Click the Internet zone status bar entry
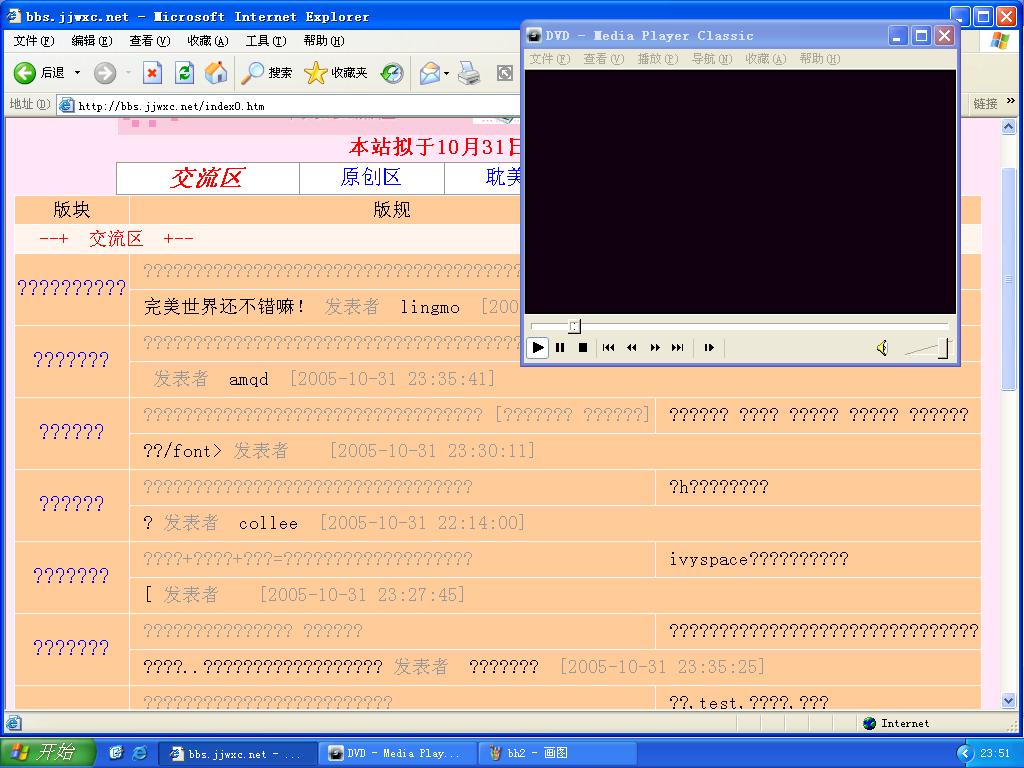Viewport: 1024px width, 768px height. [x=896, y=723]
